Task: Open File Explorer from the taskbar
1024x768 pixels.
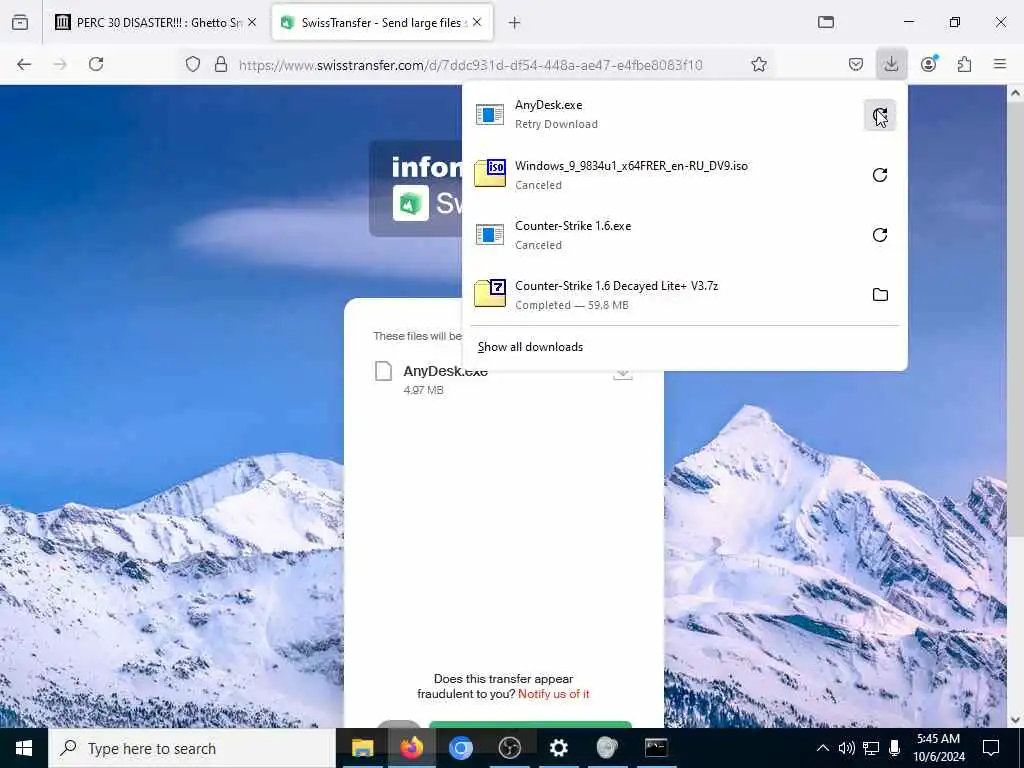Action: [362, 748]
